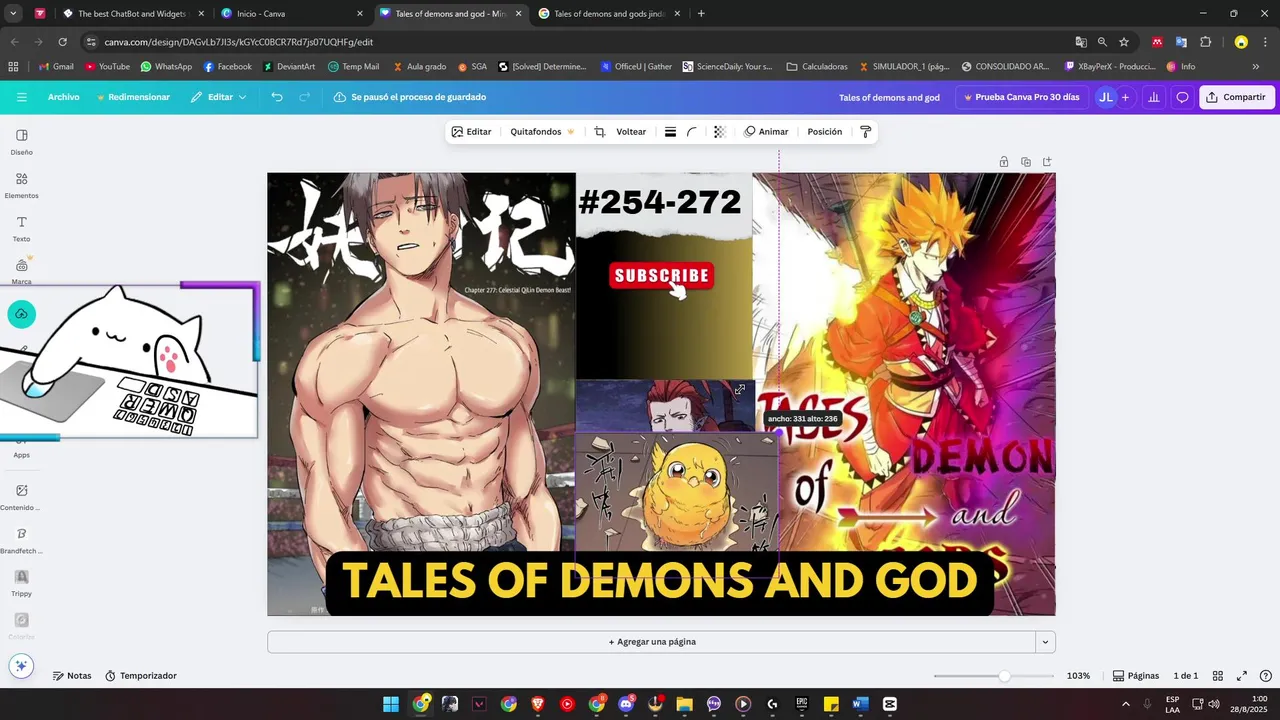Image resolution: width=1280 pixels, height=720 pixels.
Task: Click Posición in the toolbar
Action: 825,132
